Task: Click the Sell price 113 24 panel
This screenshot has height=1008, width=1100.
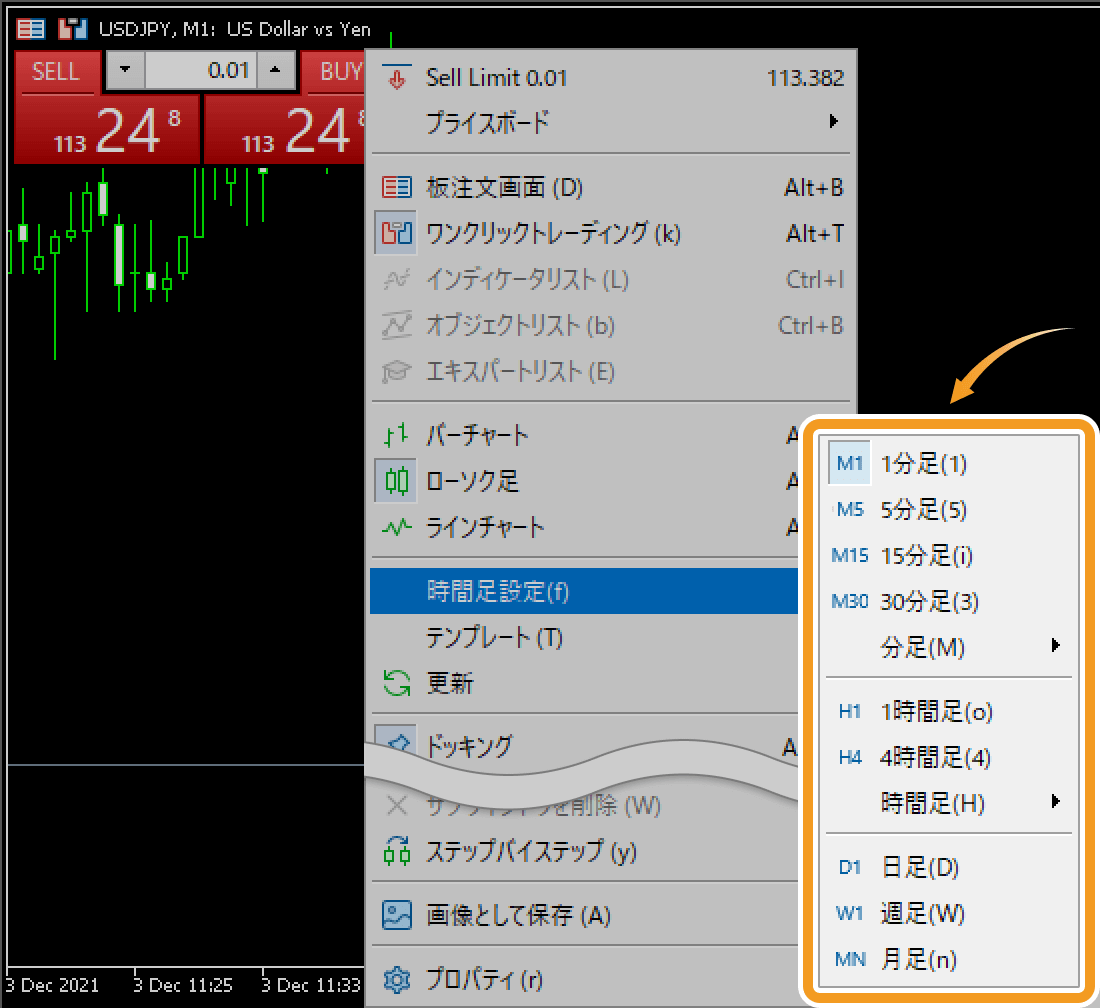Action: (x=107, y=129)
